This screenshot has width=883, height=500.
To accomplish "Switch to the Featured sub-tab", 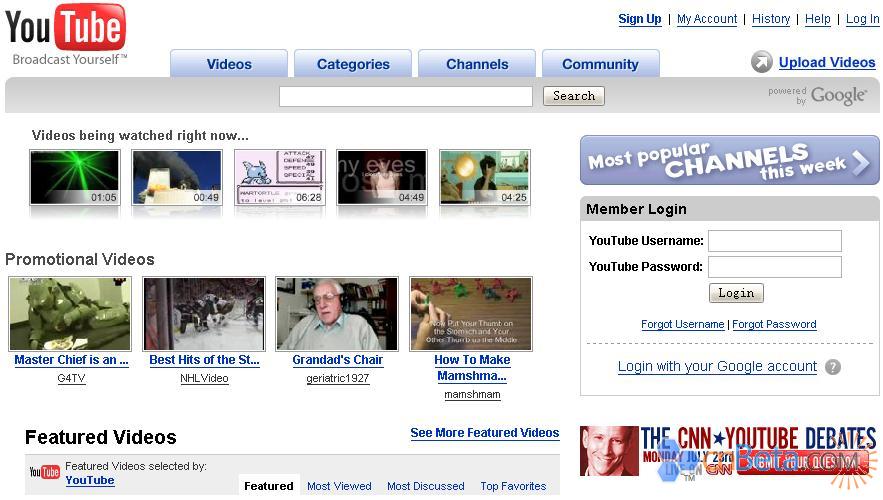I will click(269, 485).
